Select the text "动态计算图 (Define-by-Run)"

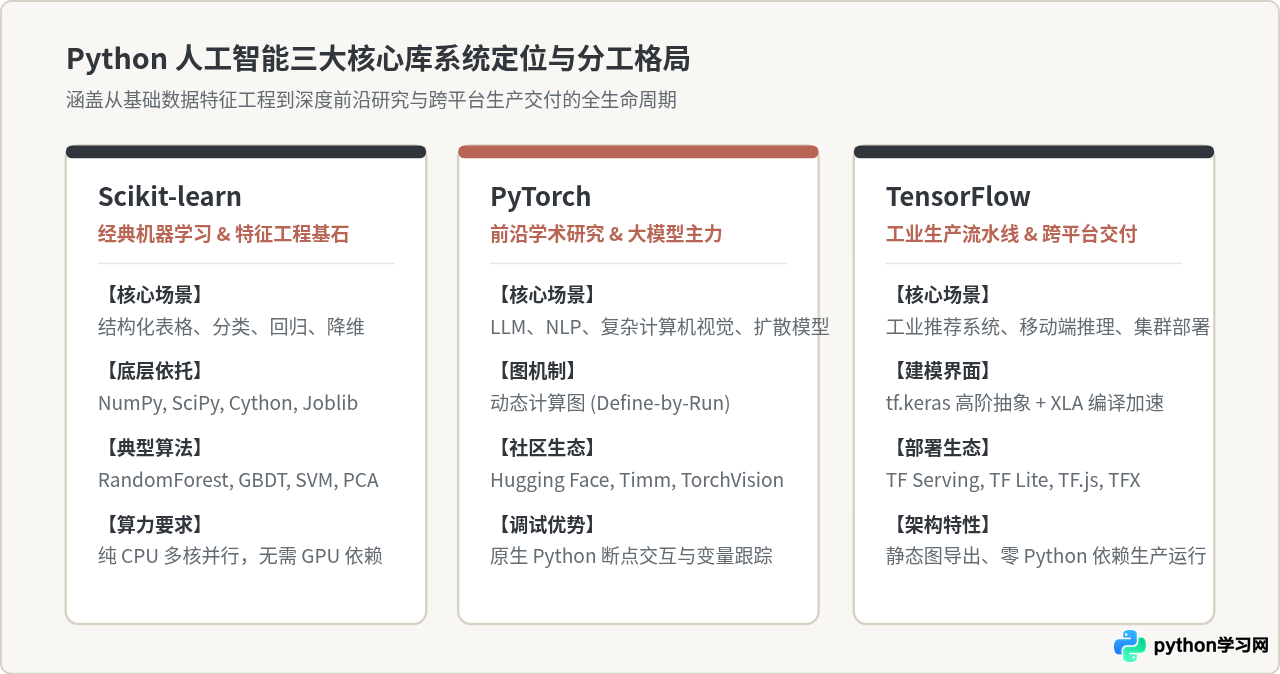coord(610,403)
